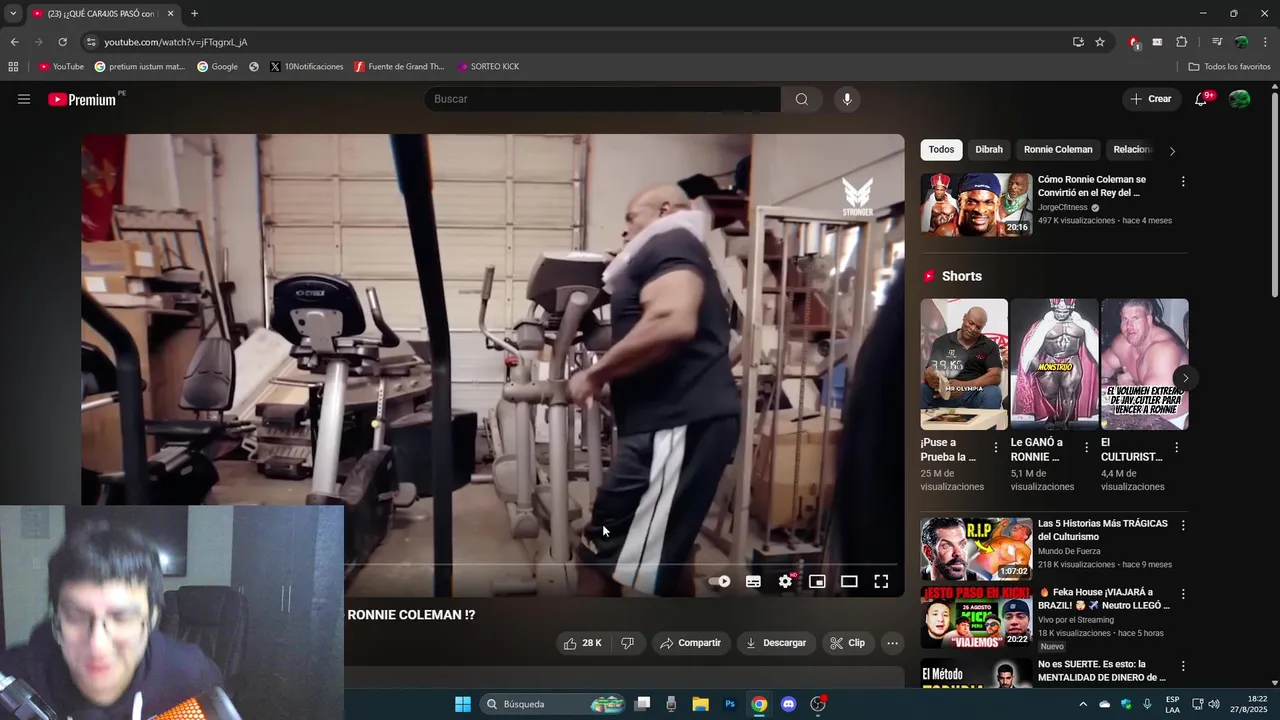This screenshot has width=1280, height=720.
Task: Open 'Cómo Ronnie Coleman se Convirtió' thumbnail
Action: [x=976, y=205]
